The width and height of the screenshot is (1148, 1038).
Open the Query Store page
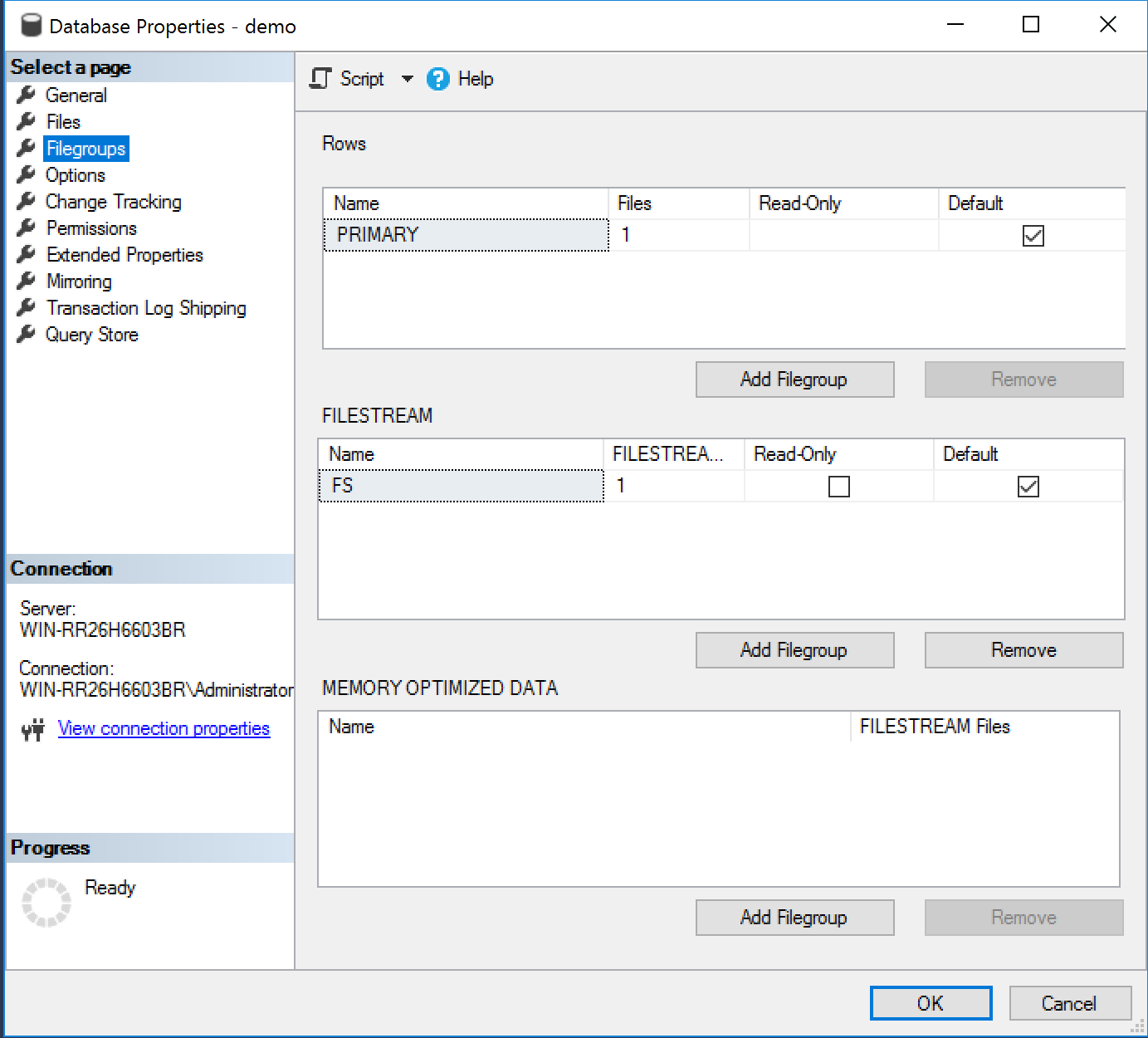(91, 335)
